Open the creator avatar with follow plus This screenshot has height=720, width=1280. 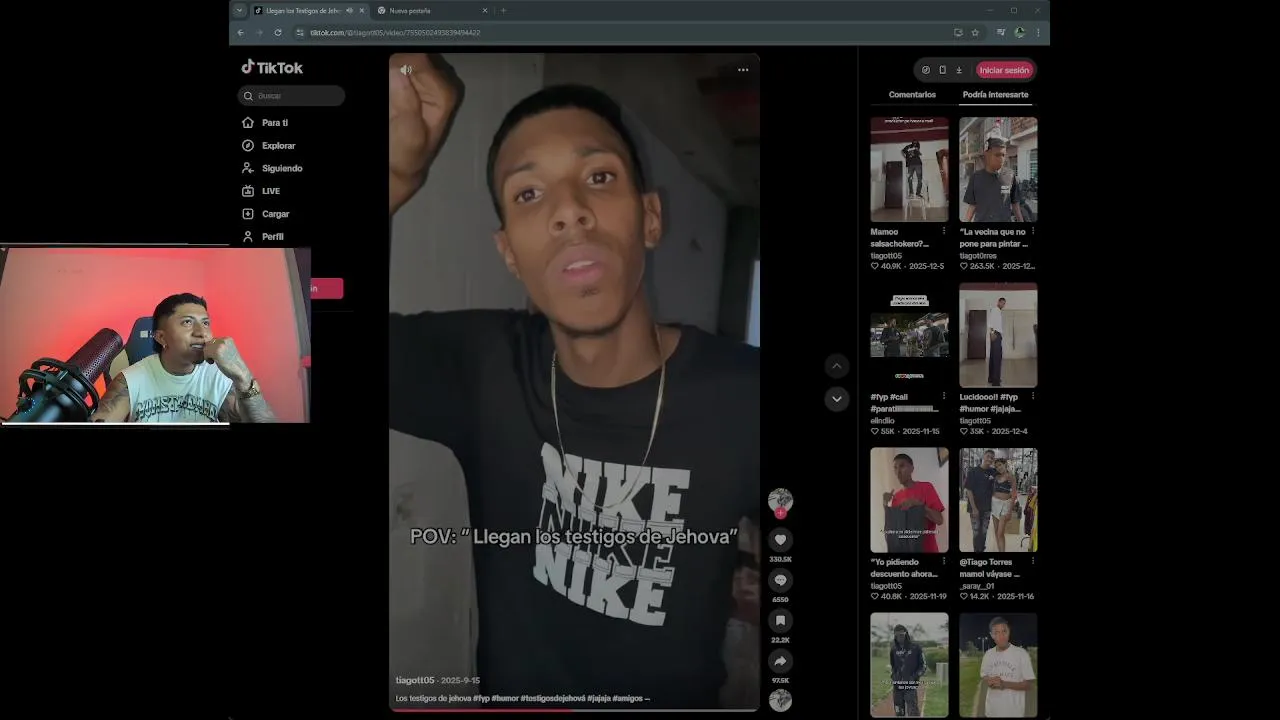click(x=780, y=502)
